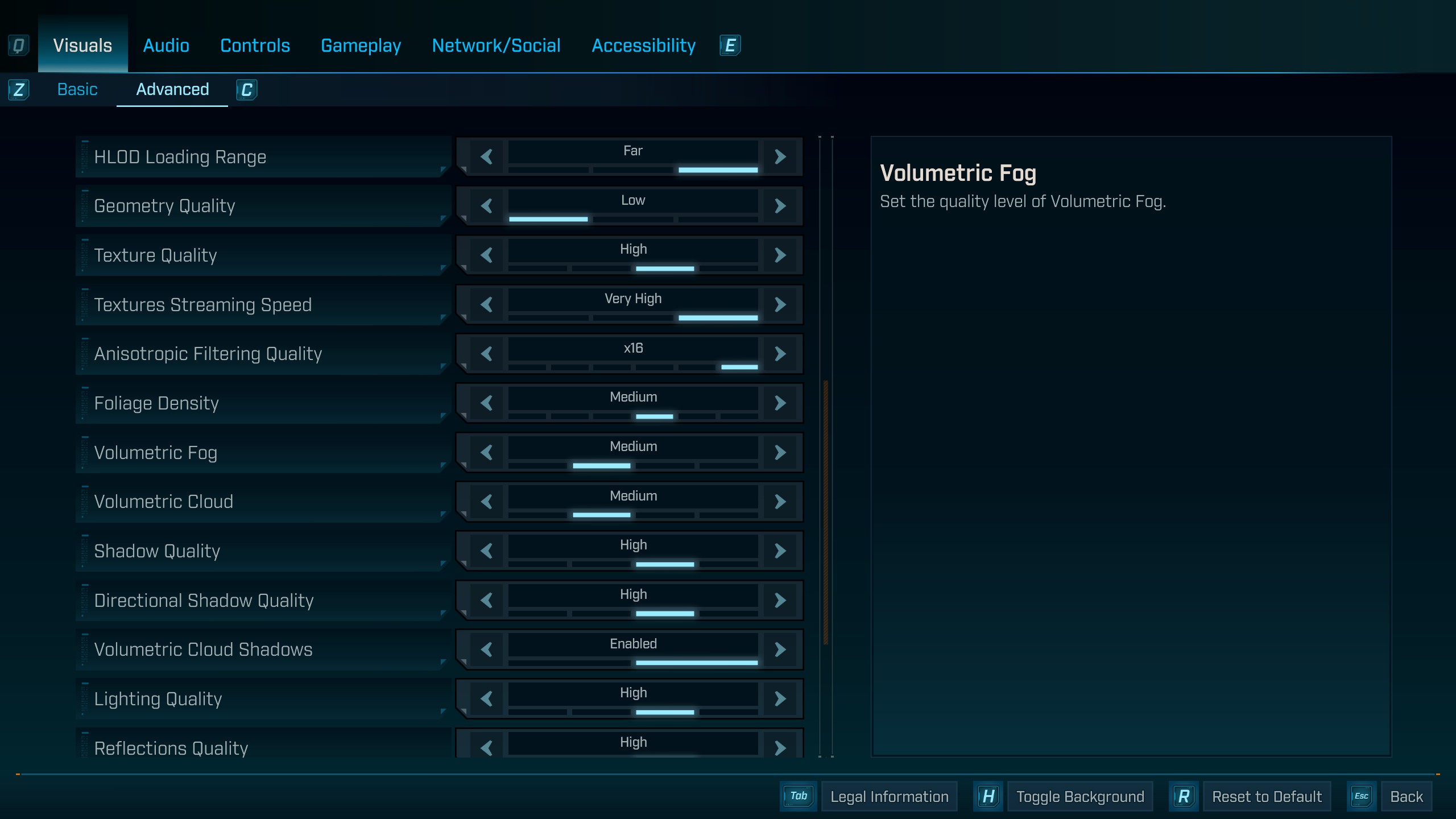Click the Toggle Background button
1456x819 pixels.
pos(1079,797)
